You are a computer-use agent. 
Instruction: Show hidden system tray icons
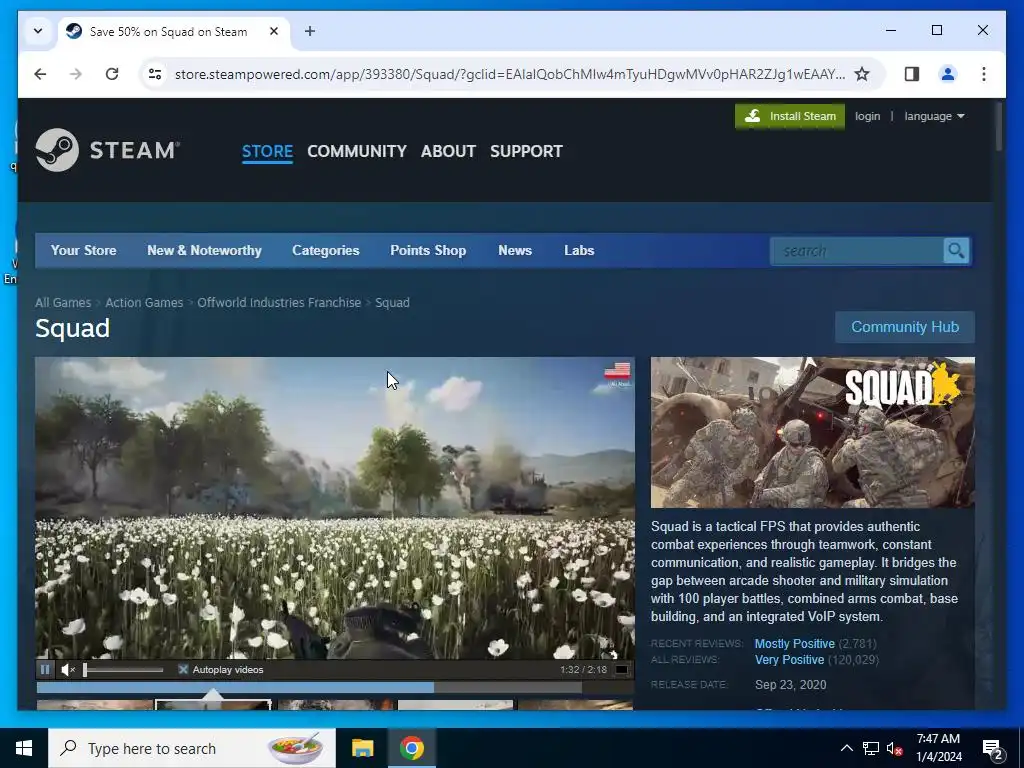[846, 748]
